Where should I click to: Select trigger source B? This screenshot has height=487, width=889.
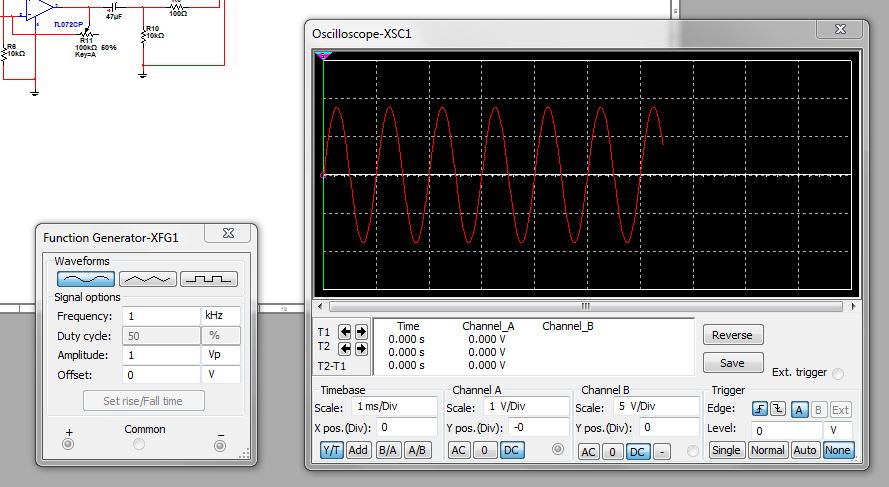[x=818, y=409]
